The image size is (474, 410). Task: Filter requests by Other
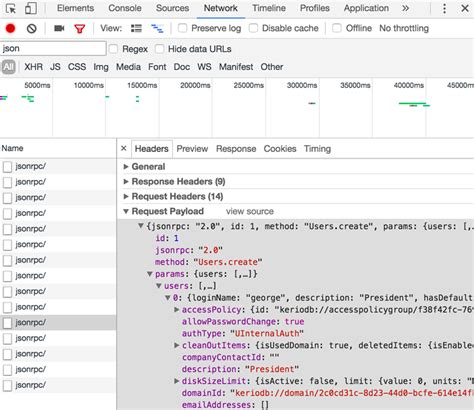pos(272,67)
